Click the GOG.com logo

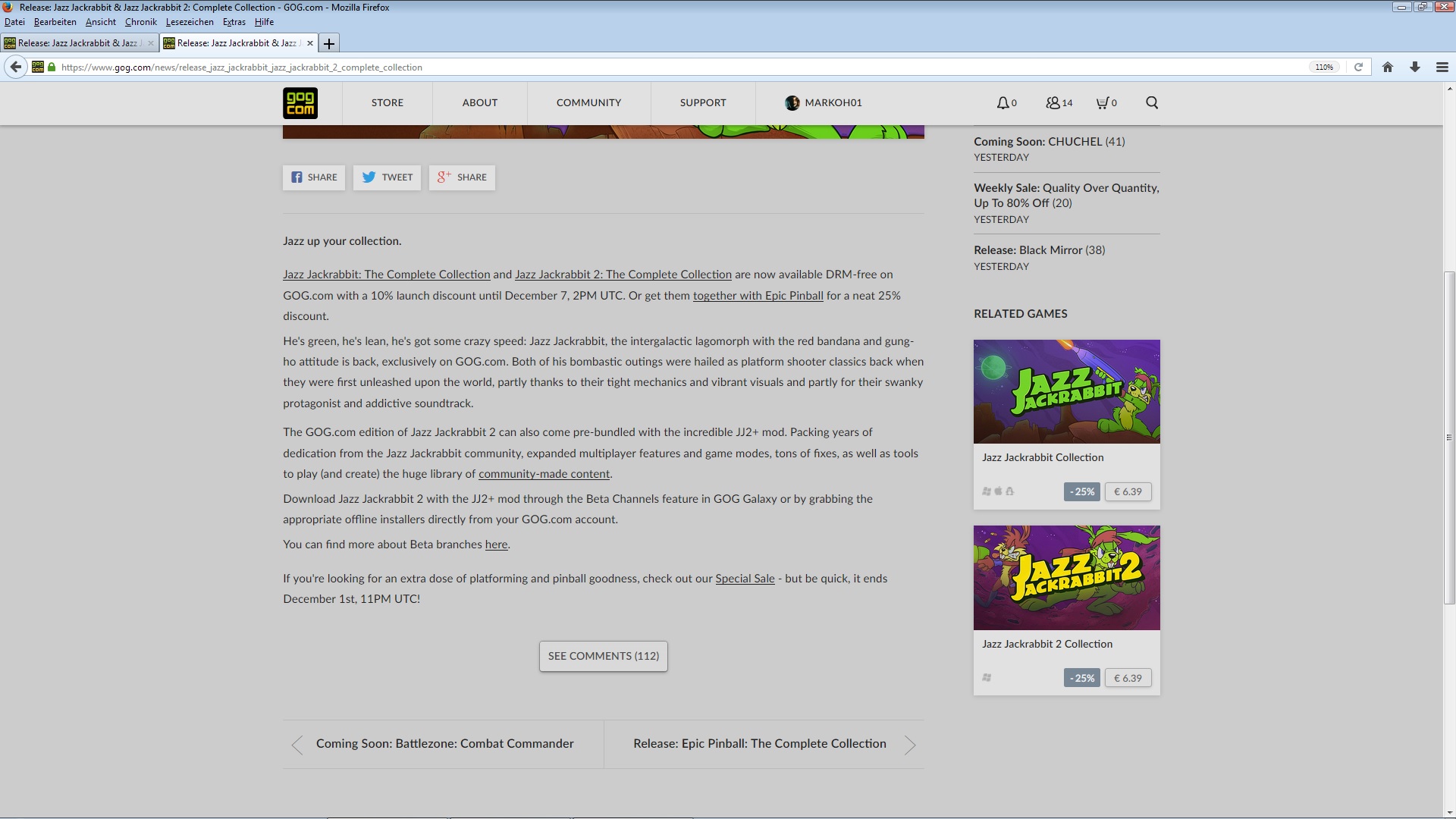(300, 103)
